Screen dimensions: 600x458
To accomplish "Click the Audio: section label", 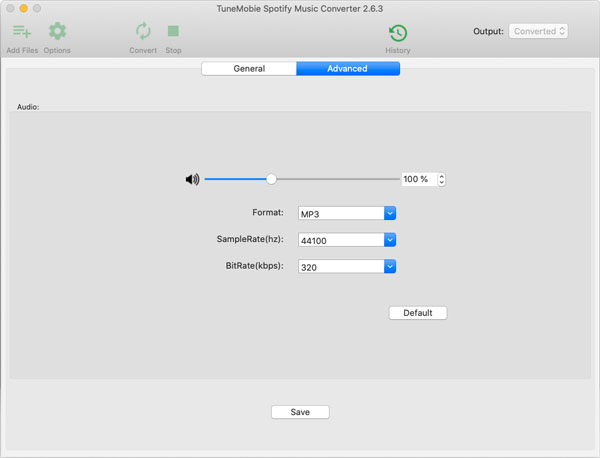I will tap(28, 107).
